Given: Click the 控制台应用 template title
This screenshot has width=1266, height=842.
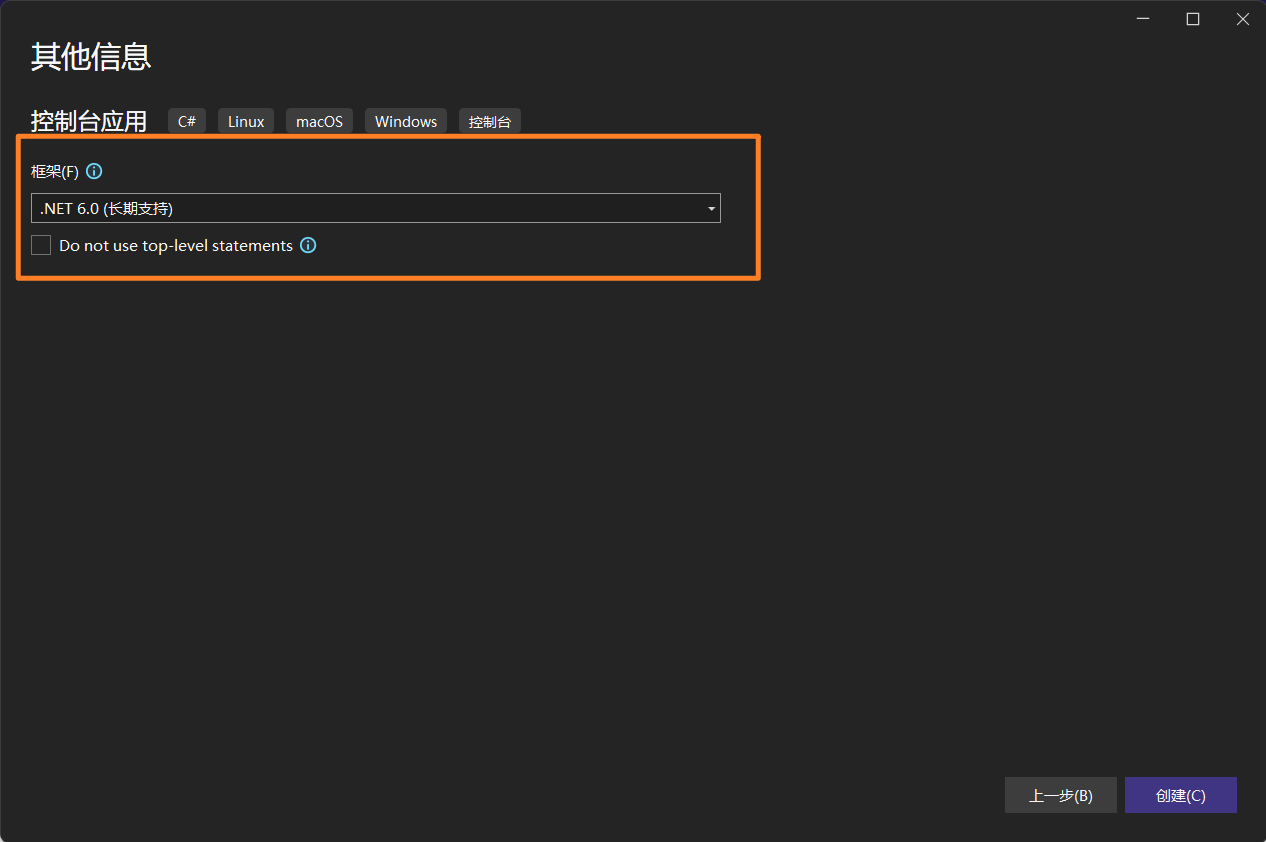Looking at the screenshot, I should 89,121.
